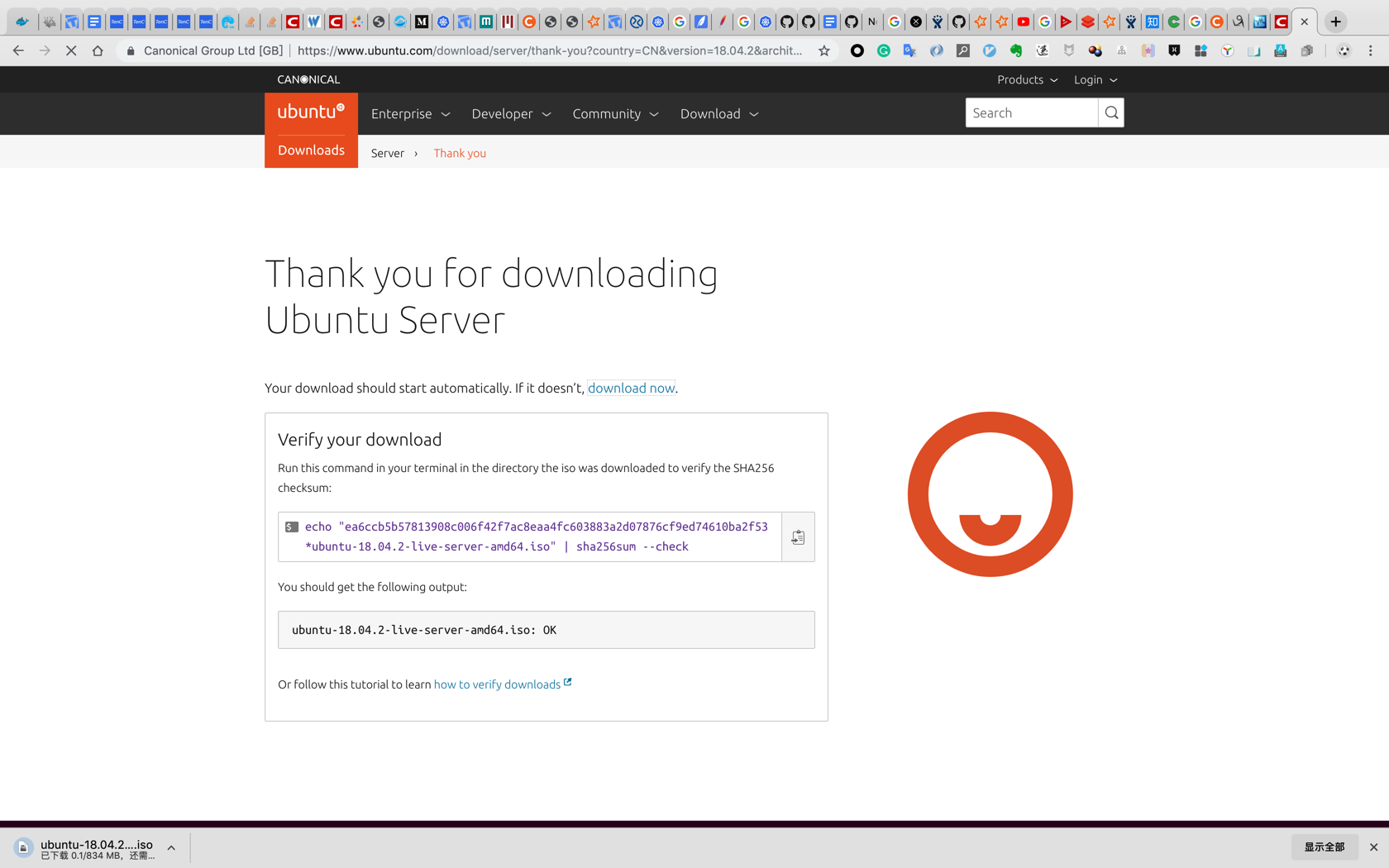Open the Enterprise menu

click(411, 114)
